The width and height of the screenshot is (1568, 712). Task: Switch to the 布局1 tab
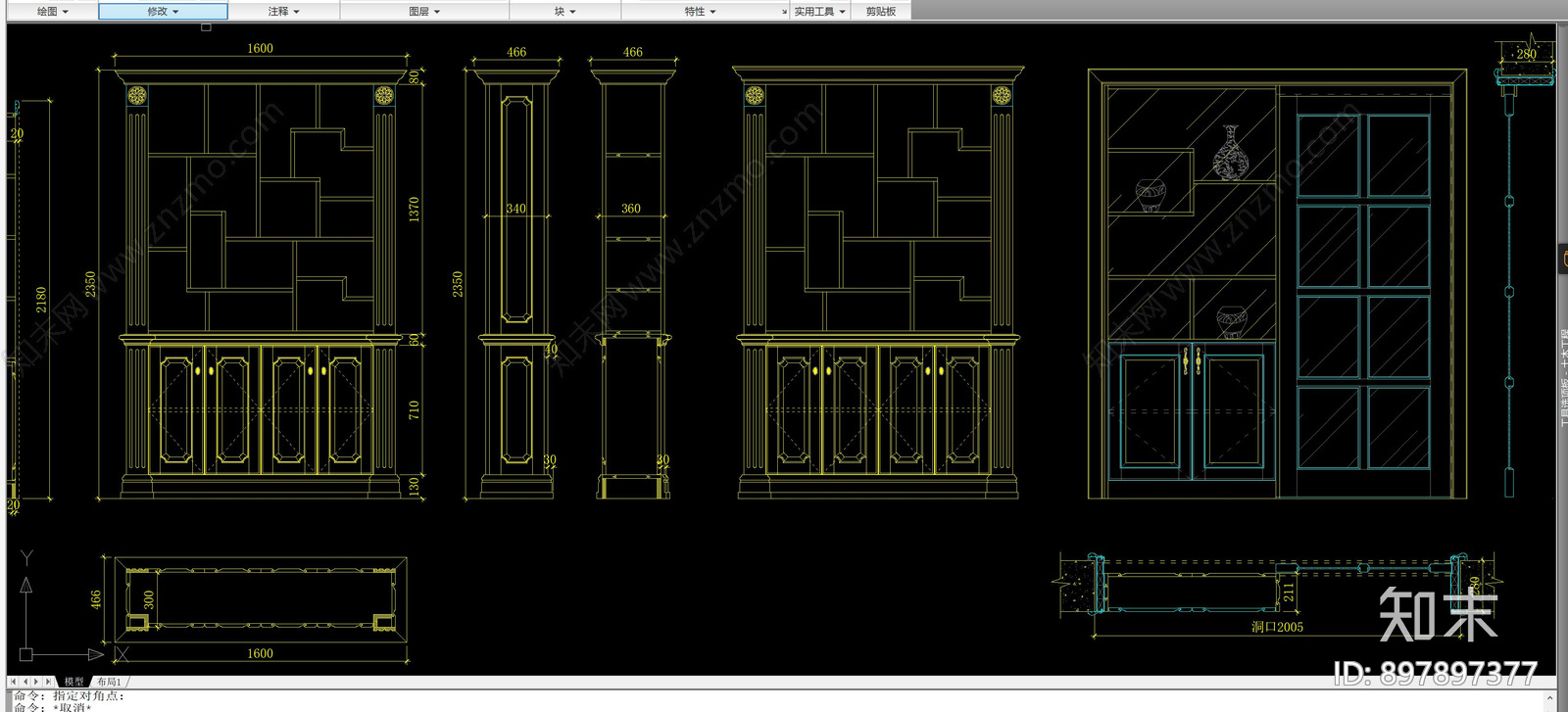click(109, 681)
